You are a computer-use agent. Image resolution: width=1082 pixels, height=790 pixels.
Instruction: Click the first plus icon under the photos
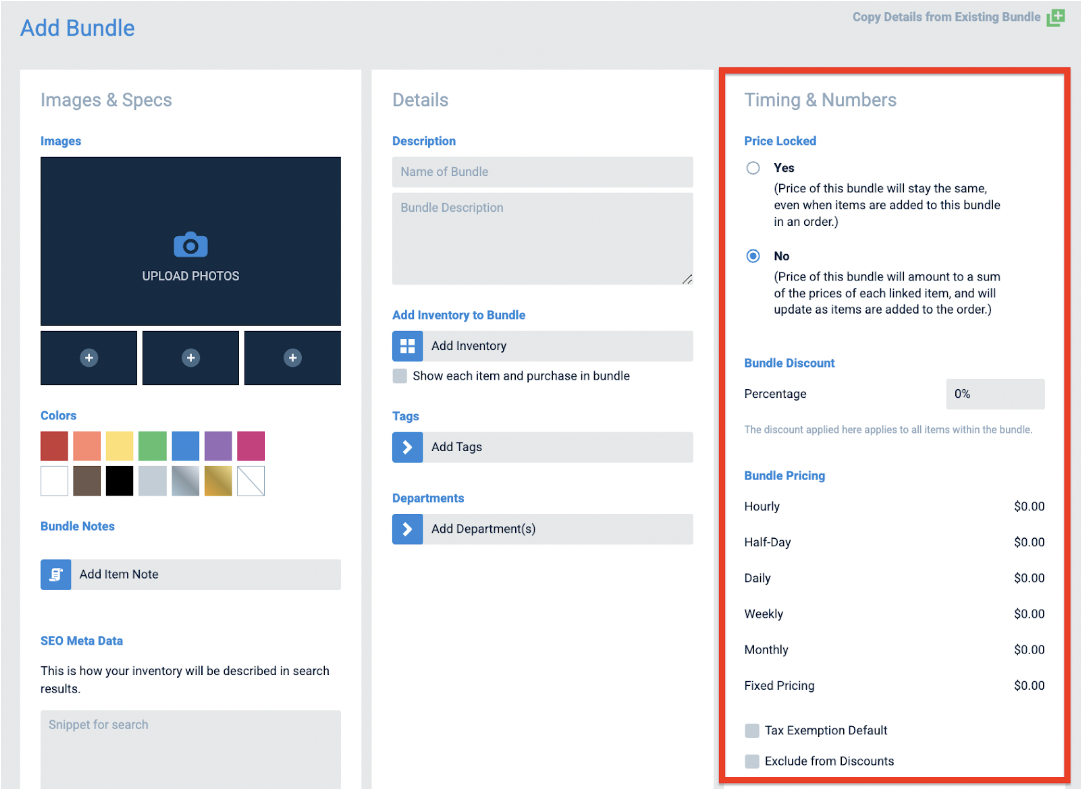click(88, 357)
